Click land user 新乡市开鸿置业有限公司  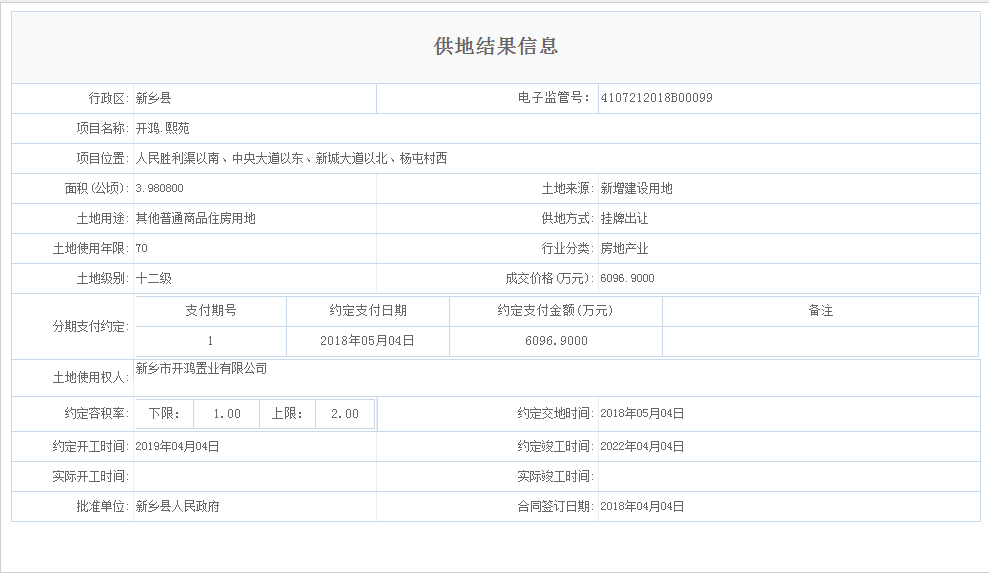click(x=201, y=369)
